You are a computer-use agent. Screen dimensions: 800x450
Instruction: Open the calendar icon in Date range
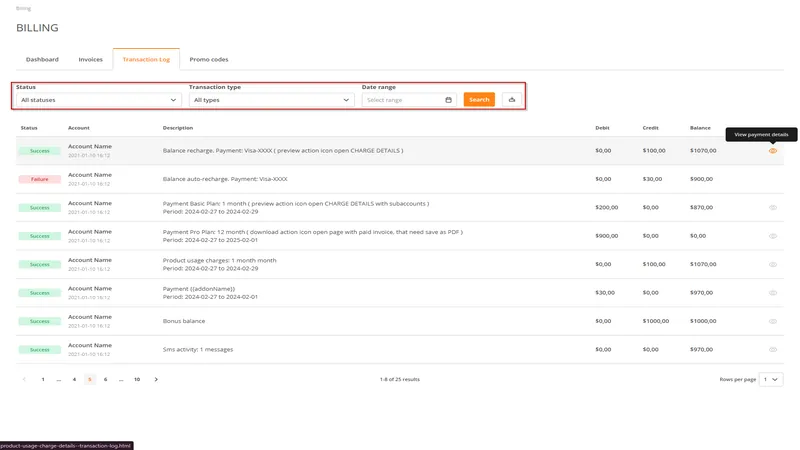[448, 100]
